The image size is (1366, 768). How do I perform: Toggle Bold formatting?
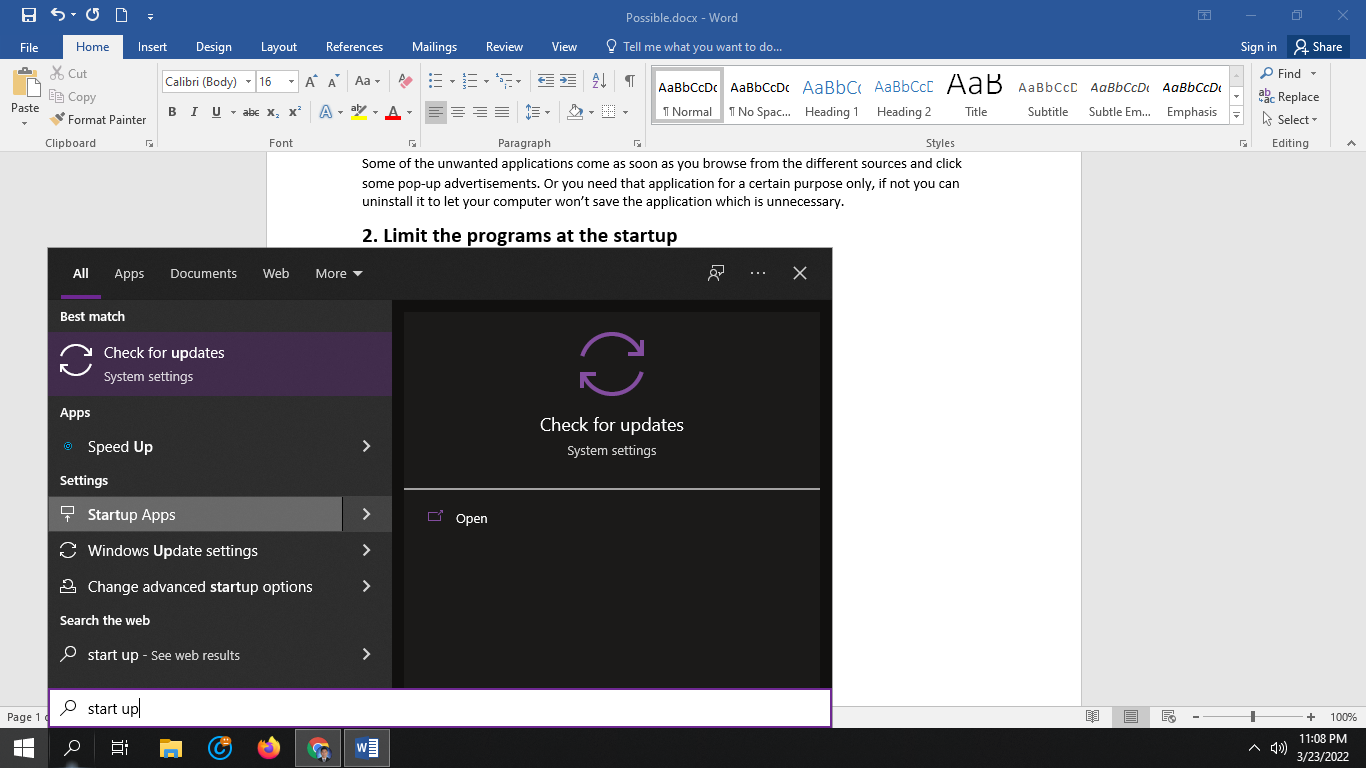pos(172,112)
